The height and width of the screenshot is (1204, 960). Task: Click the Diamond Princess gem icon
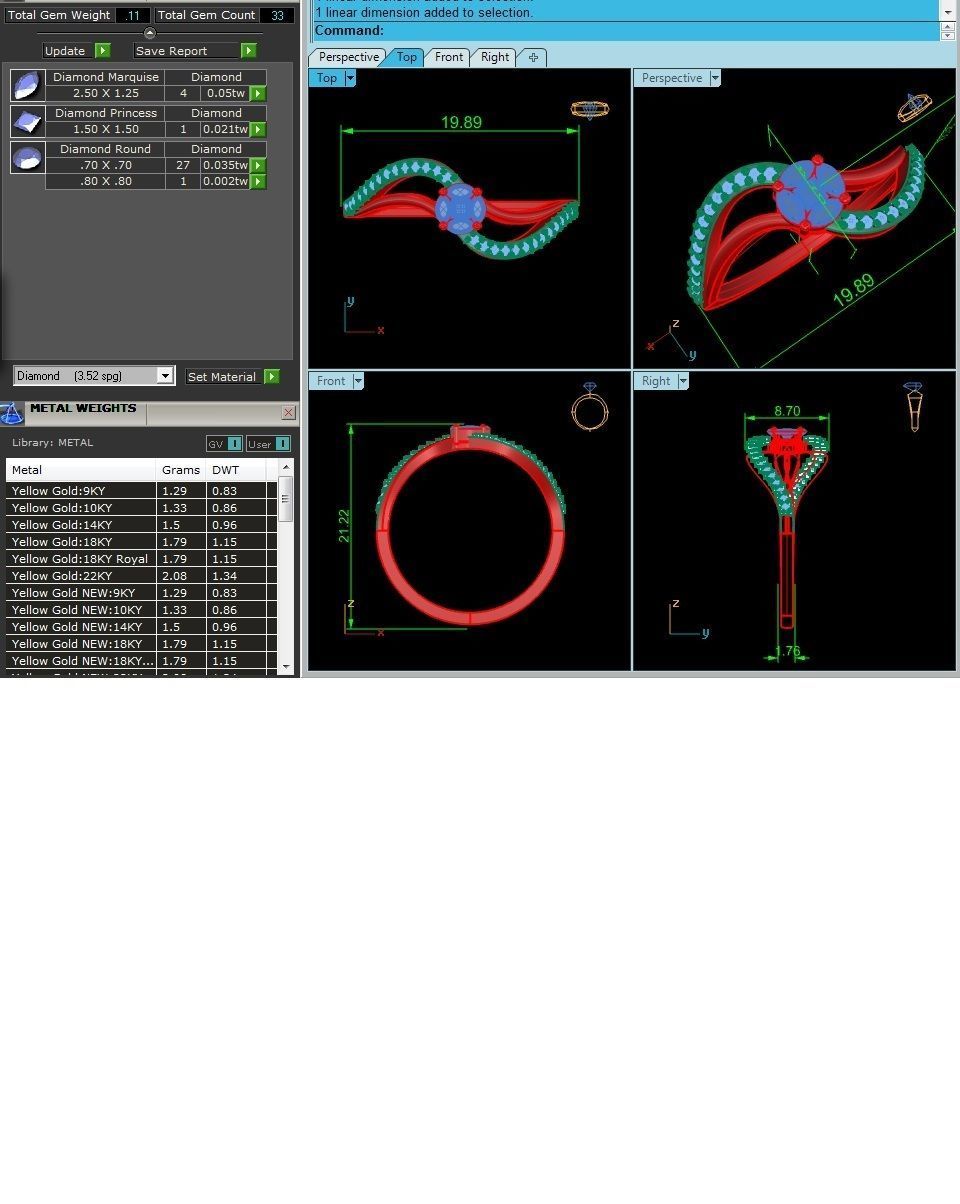(x=28, y=121)
